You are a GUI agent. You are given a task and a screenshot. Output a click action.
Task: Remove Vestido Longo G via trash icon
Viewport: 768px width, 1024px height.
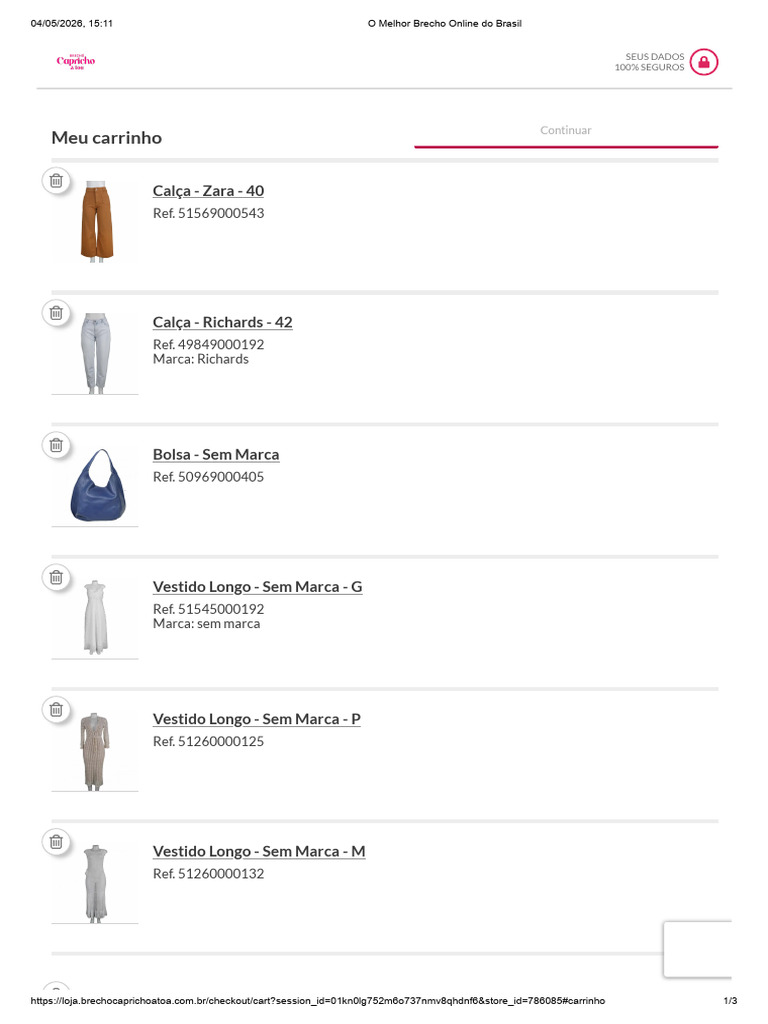click(56, 577)
